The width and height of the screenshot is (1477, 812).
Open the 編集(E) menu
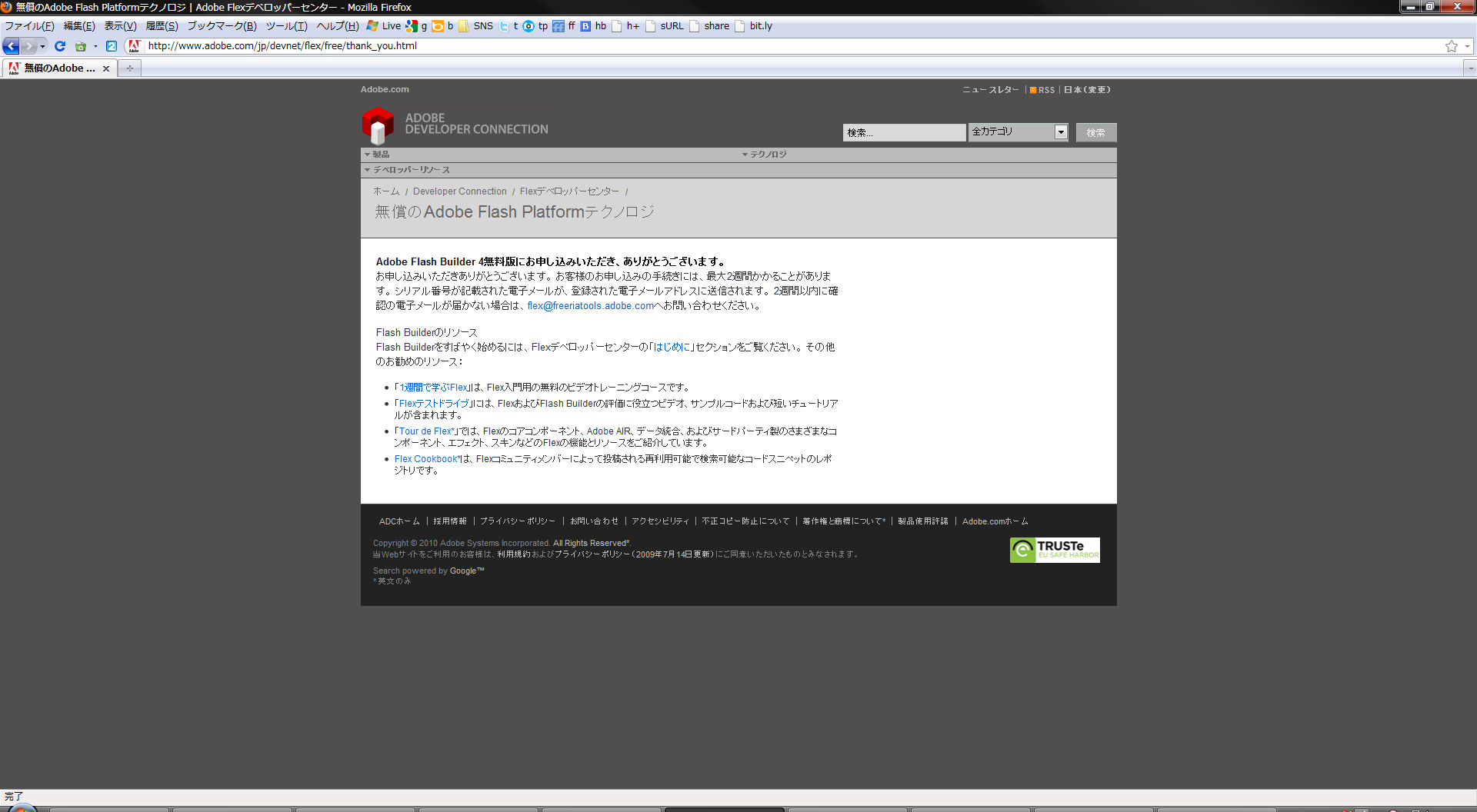[79, 26]
